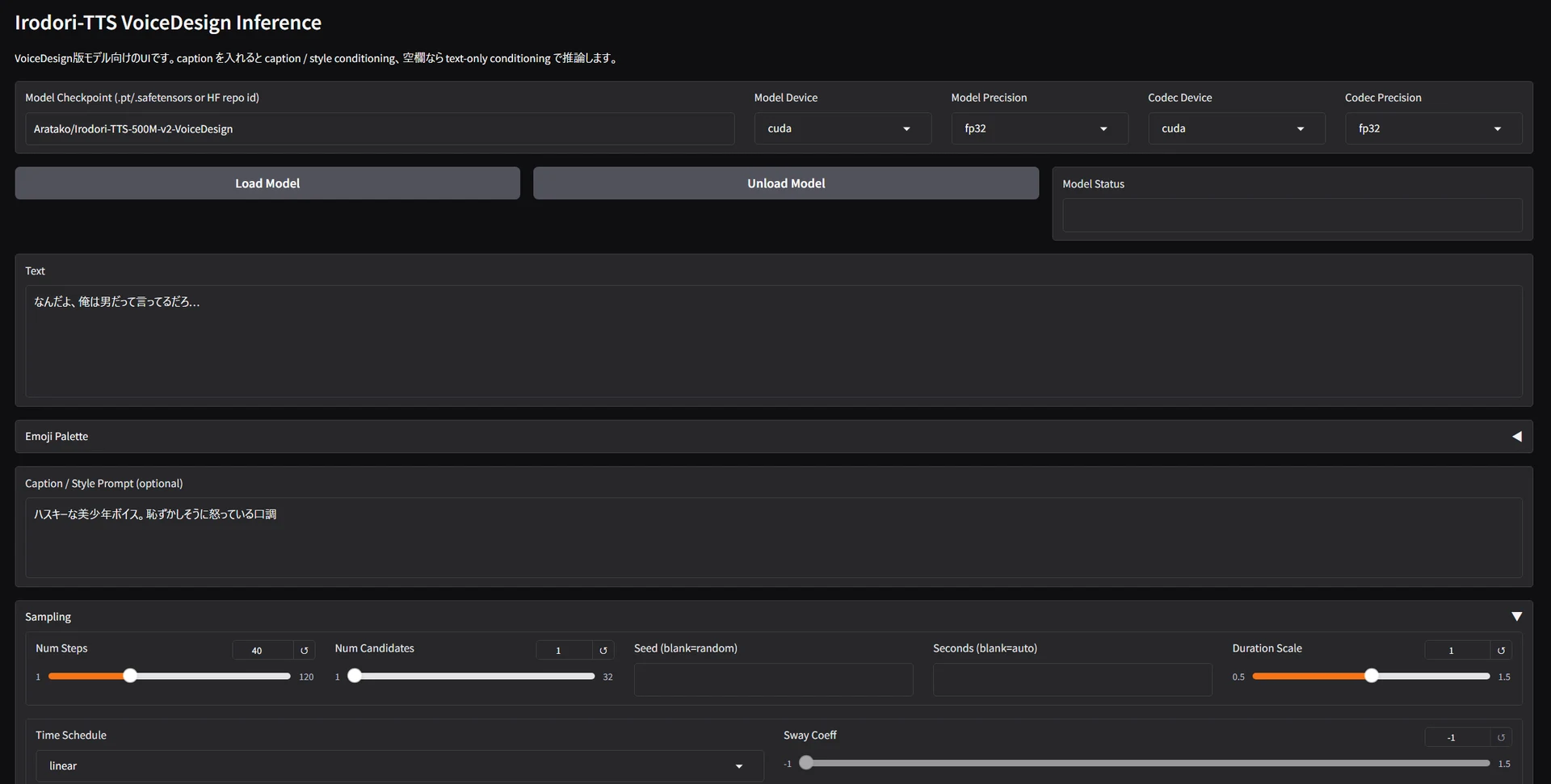Open the Time Schedule dropdown

[399, 766]
